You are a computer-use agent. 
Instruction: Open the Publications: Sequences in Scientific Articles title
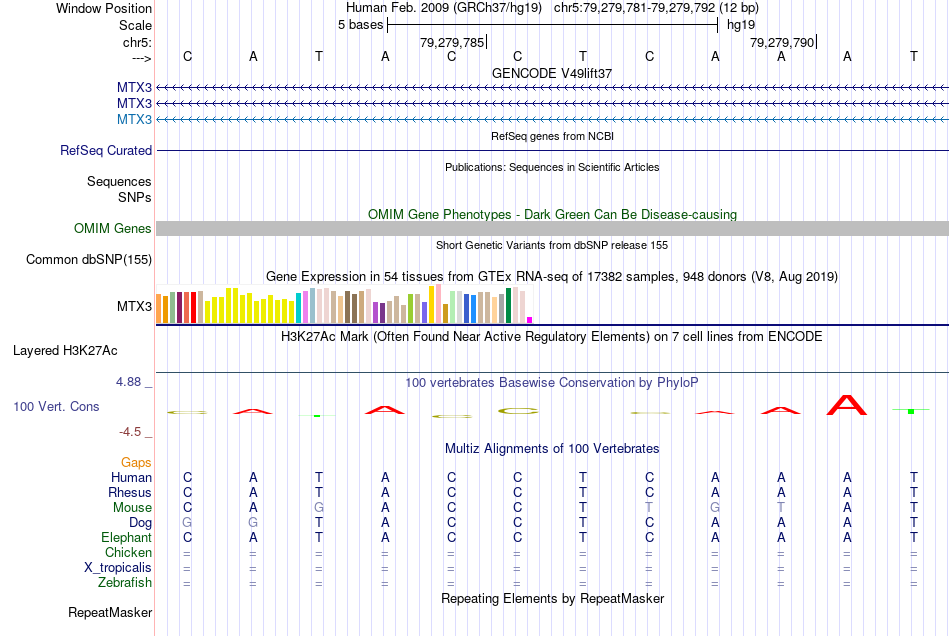pyautogui.click(x=552, y=167)
